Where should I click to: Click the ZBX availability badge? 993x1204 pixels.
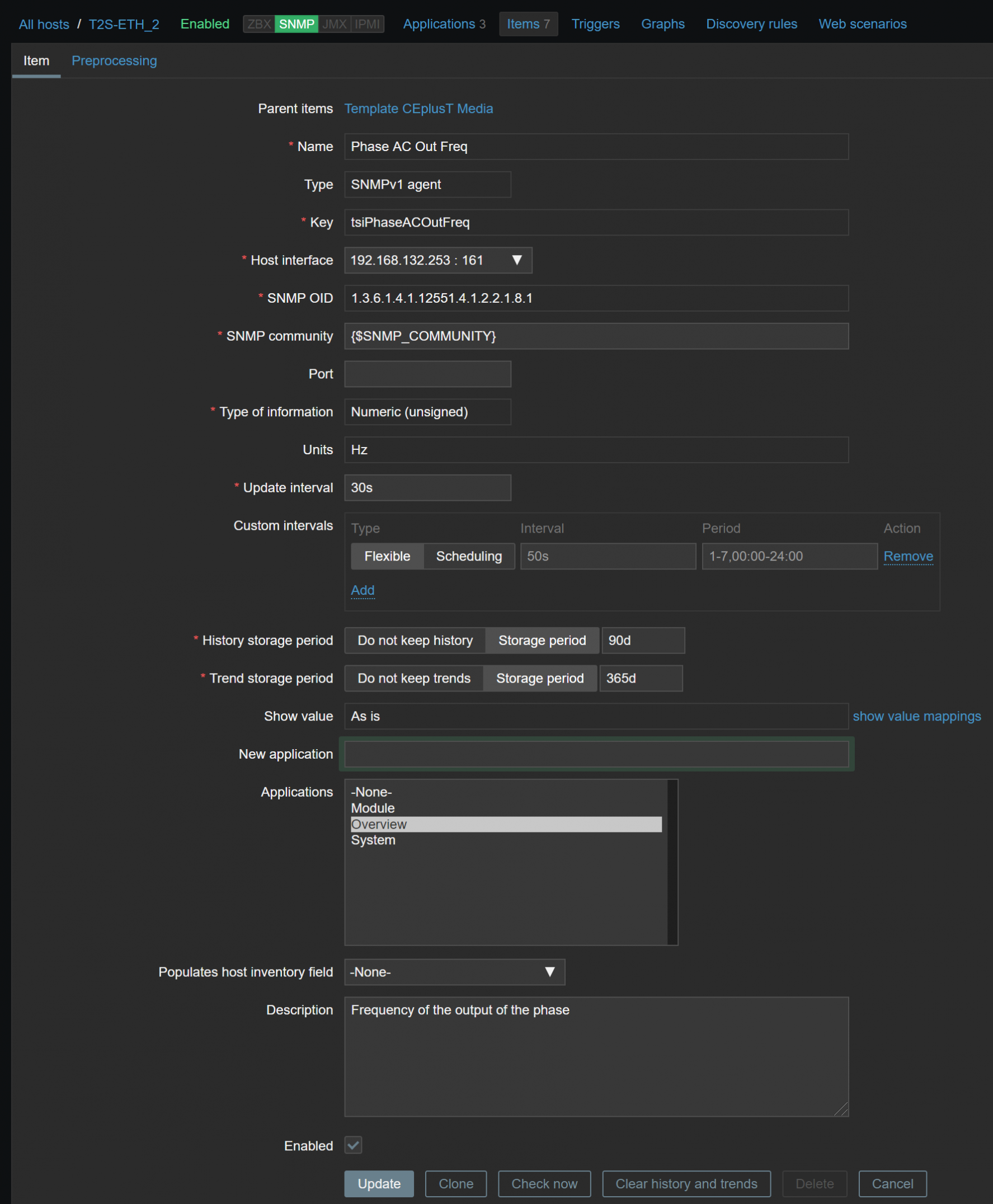pyautogui.click(x=258, y=24)
